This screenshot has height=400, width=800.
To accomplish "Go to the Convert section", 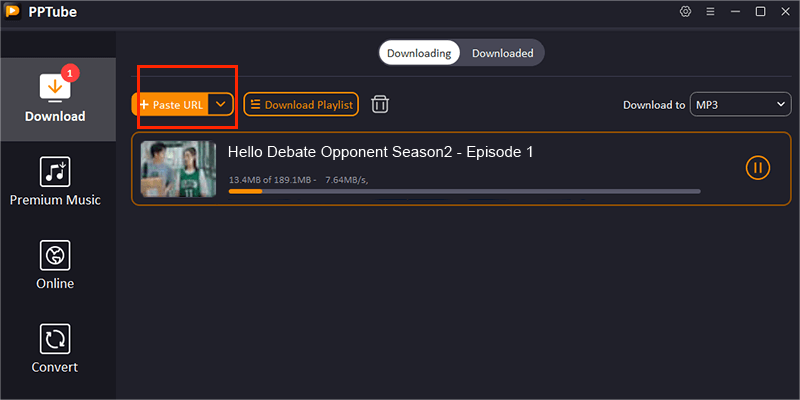I will (x=55, y=347).
